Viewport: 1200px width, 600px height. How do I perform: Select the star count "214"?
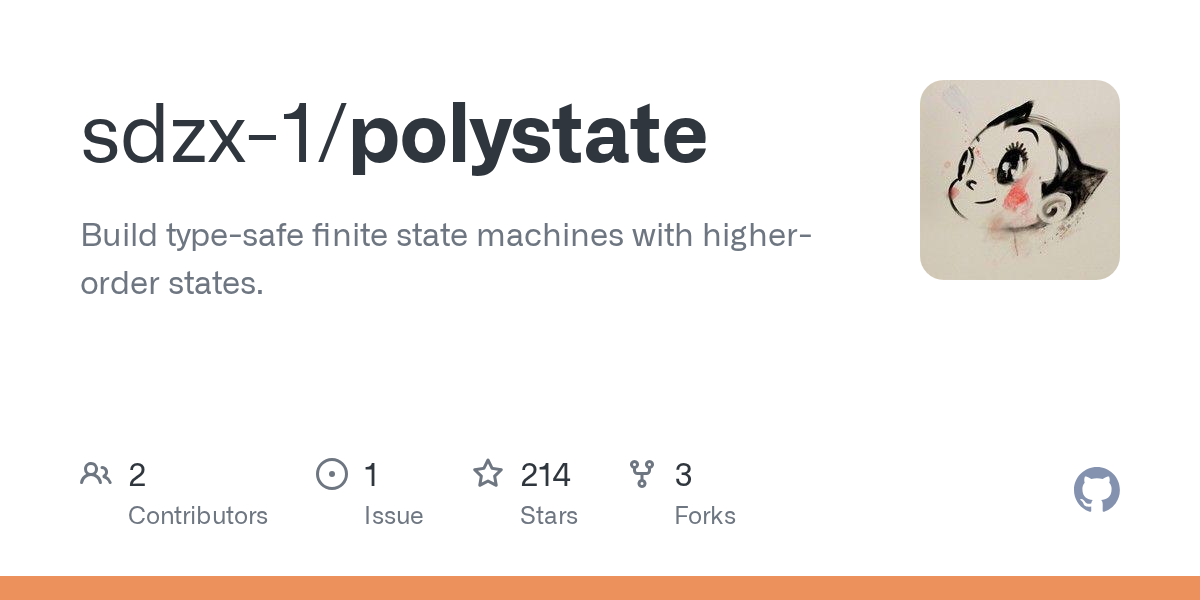[x=545, y=475]
